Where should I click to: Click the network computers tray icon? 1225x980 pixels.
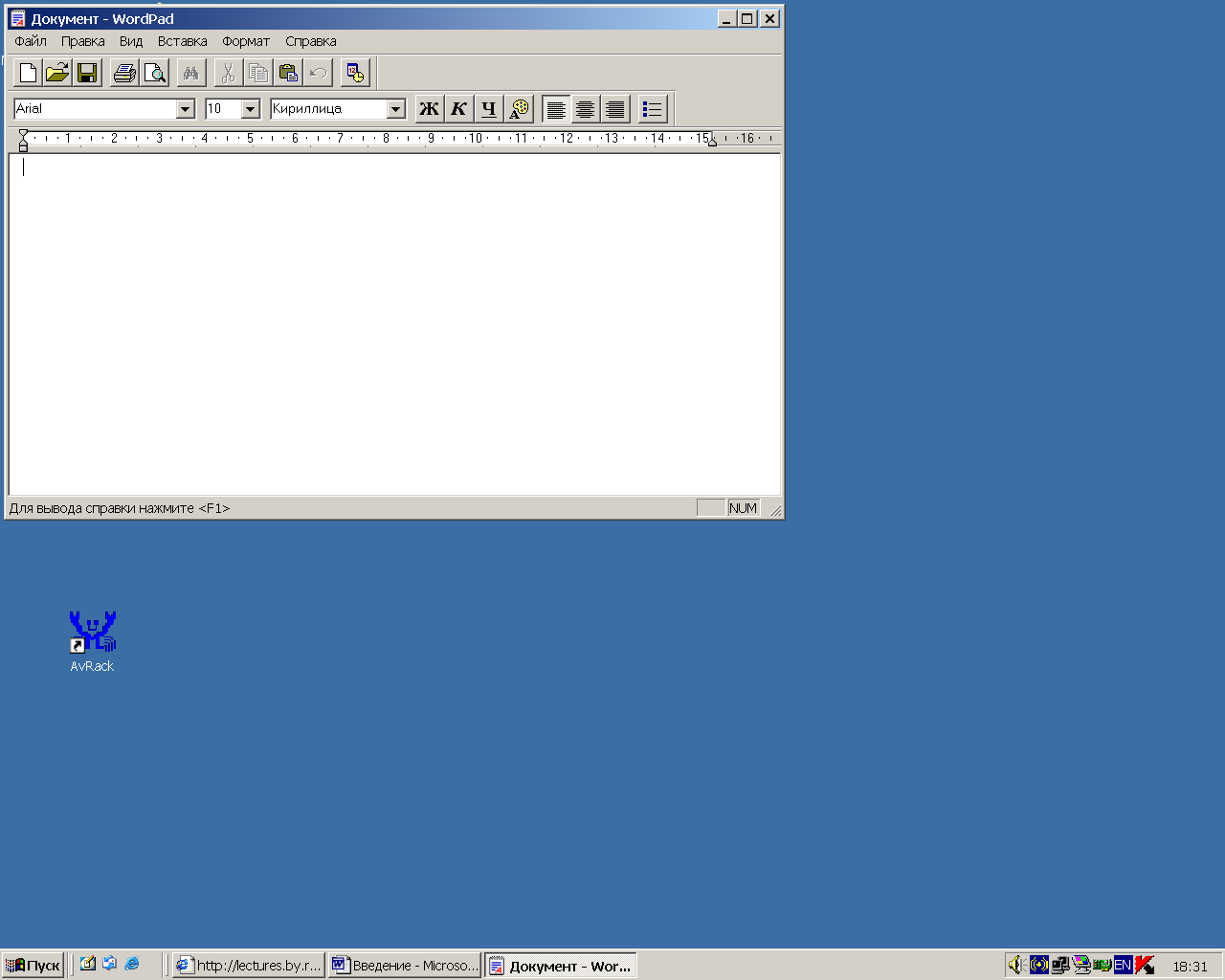tap(1059, 965)
